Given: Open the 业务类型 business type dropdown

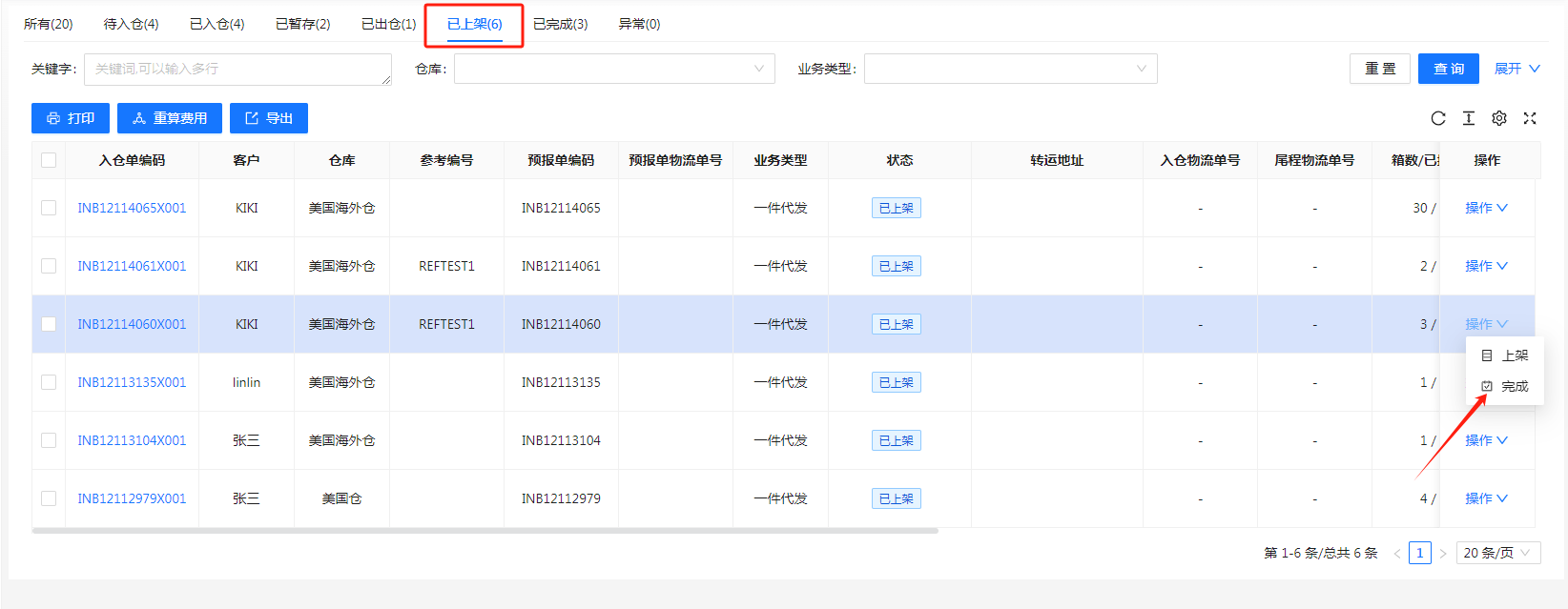Looking at the screenshot, I should tap(1010, 69).
